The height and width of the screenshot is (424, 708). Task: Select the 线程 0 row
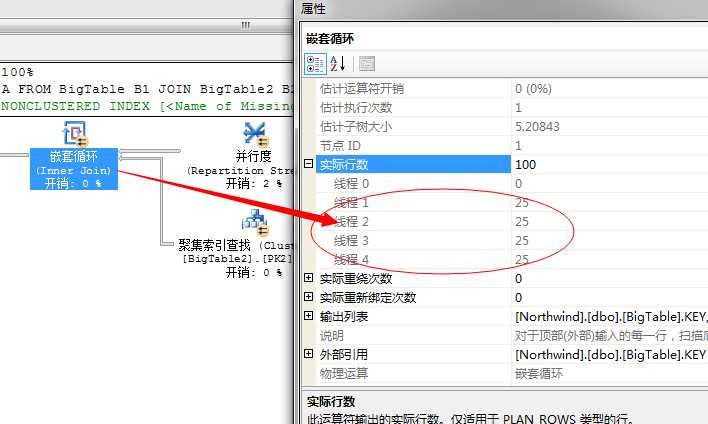[512, 184]
